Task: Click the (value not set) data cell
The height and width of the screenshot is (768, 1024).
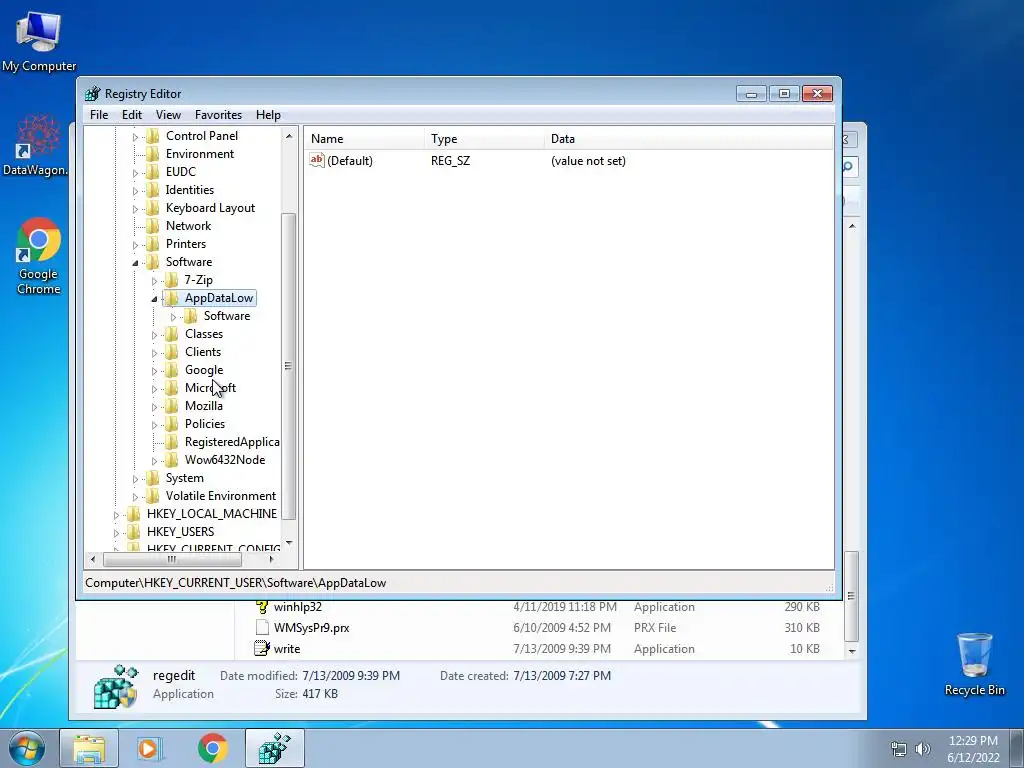Action: point(588,161)
